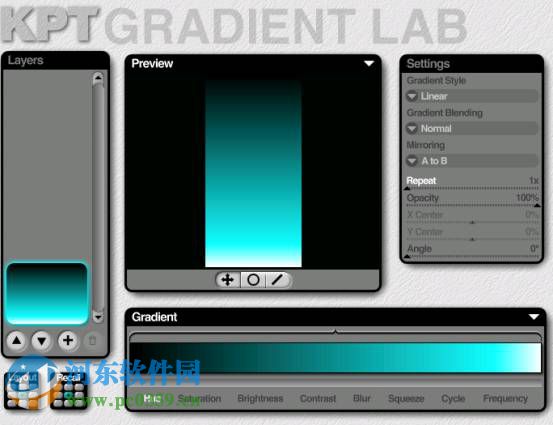
Task: Click the Layers scrollbar up arrow
Action: point(98,78)
